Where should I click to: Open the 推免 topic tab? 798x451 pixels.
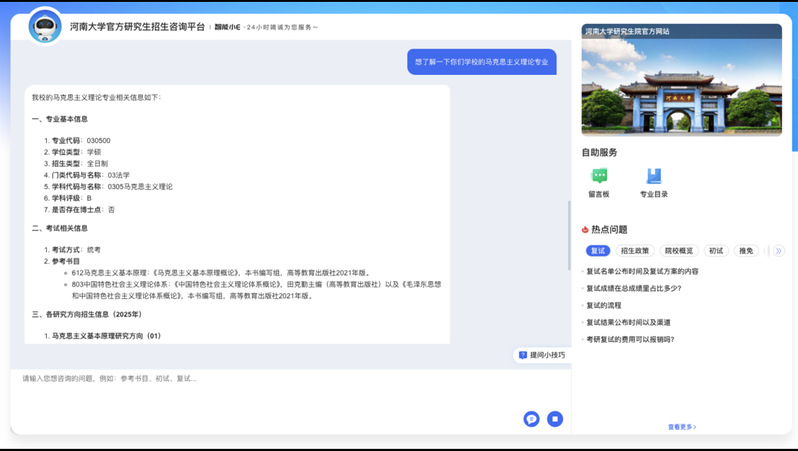(746, 251)
